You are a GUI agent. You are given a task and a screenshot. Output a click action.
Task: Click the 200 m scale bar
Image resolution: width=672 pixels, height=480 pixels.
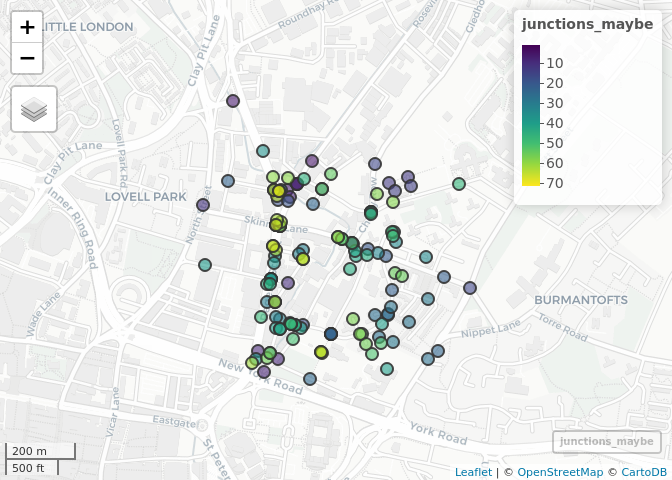[x=40, y=451]
